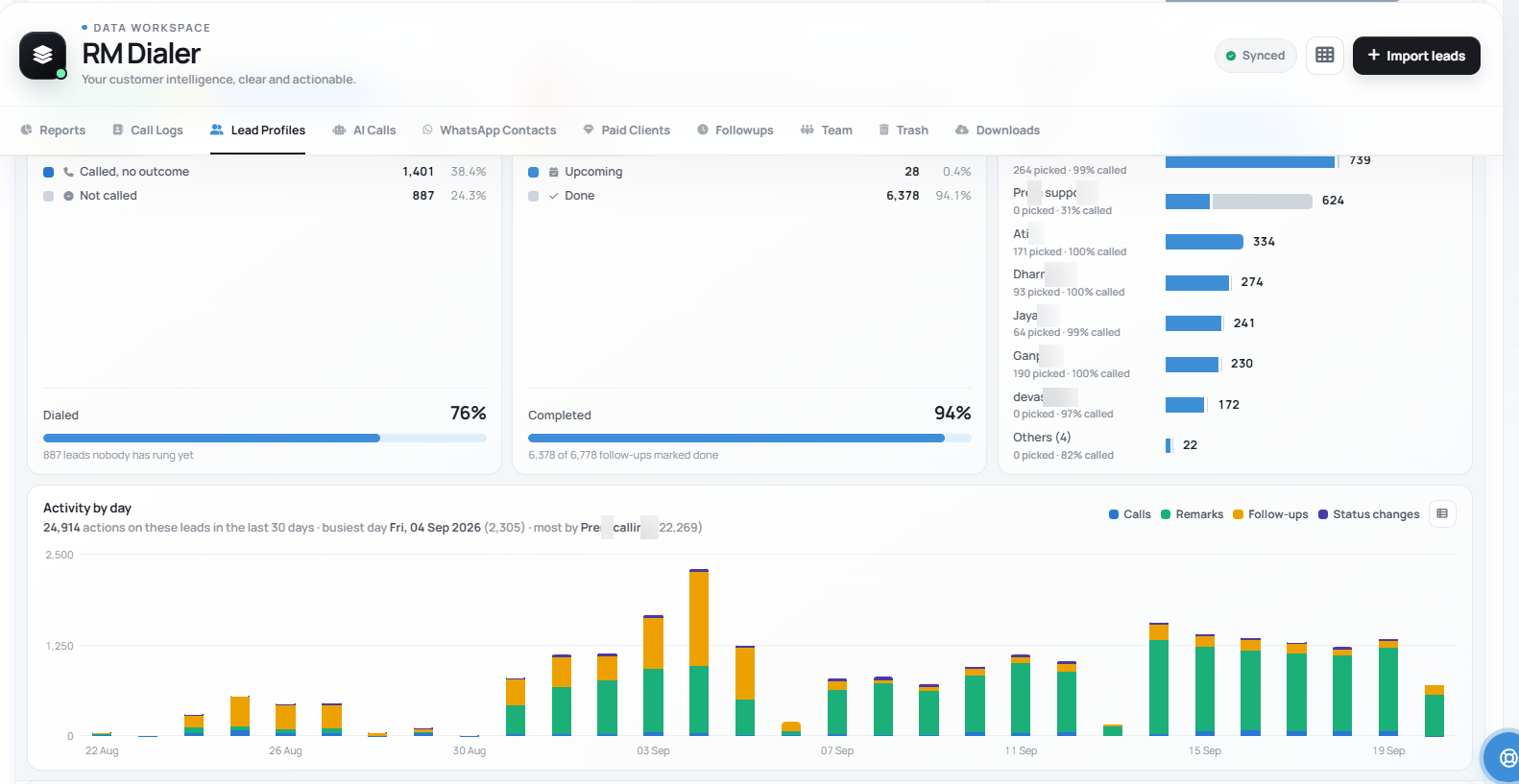Click the checkmark icon beside Done
Screen dimensions: 1519x784
(553, 196)
